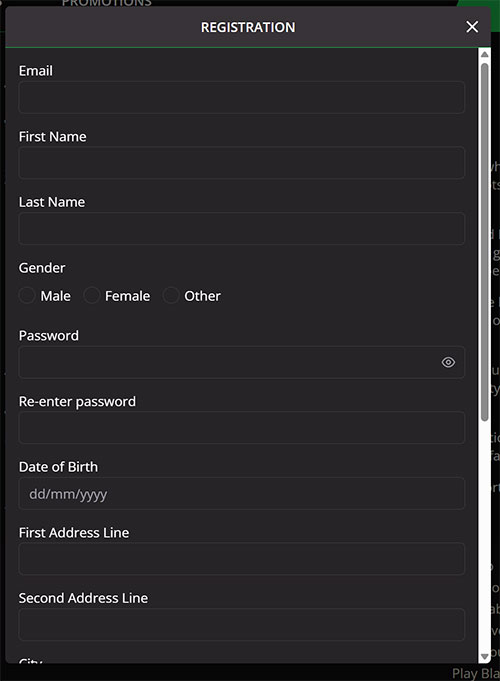Click the Registration header title

(248, 27)
